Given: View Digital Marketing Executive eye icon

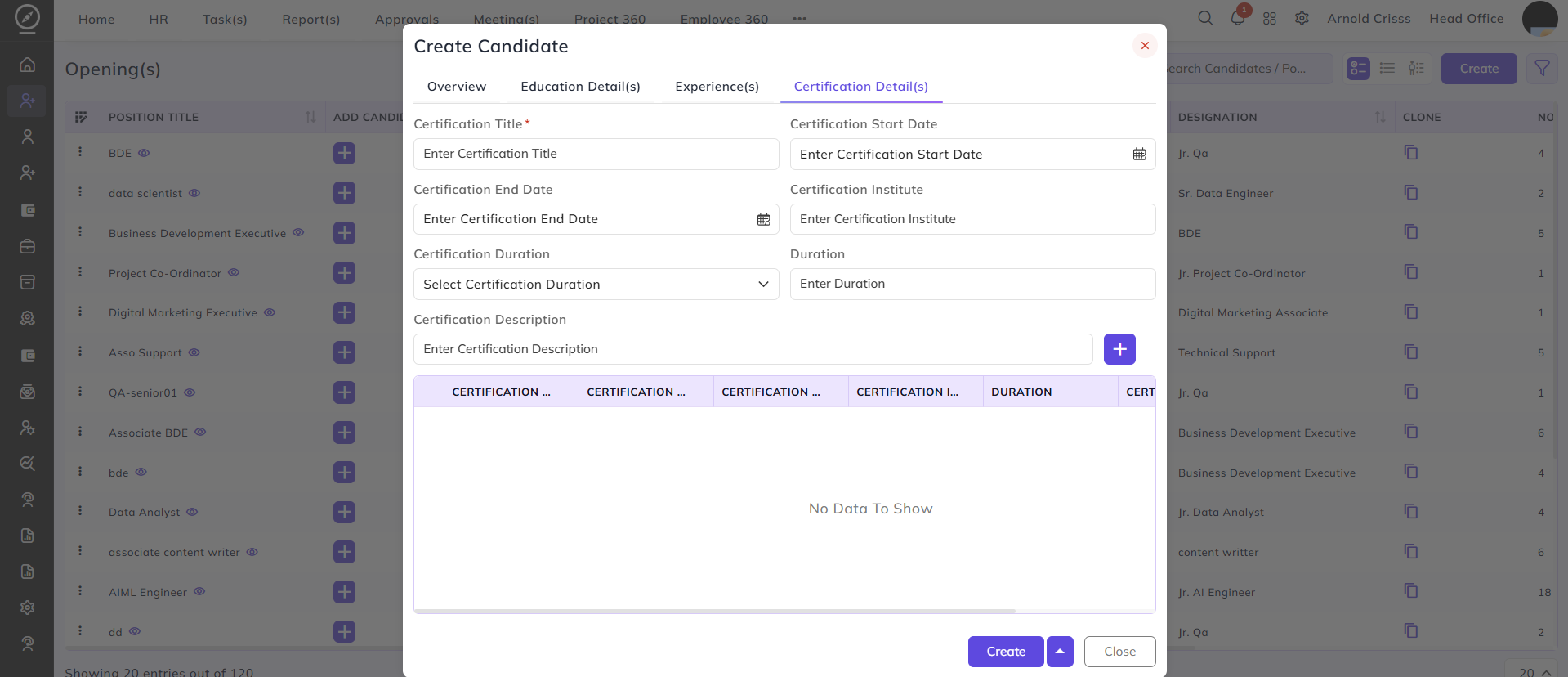Looking at the screenshot, I should [x=270, y=312].
